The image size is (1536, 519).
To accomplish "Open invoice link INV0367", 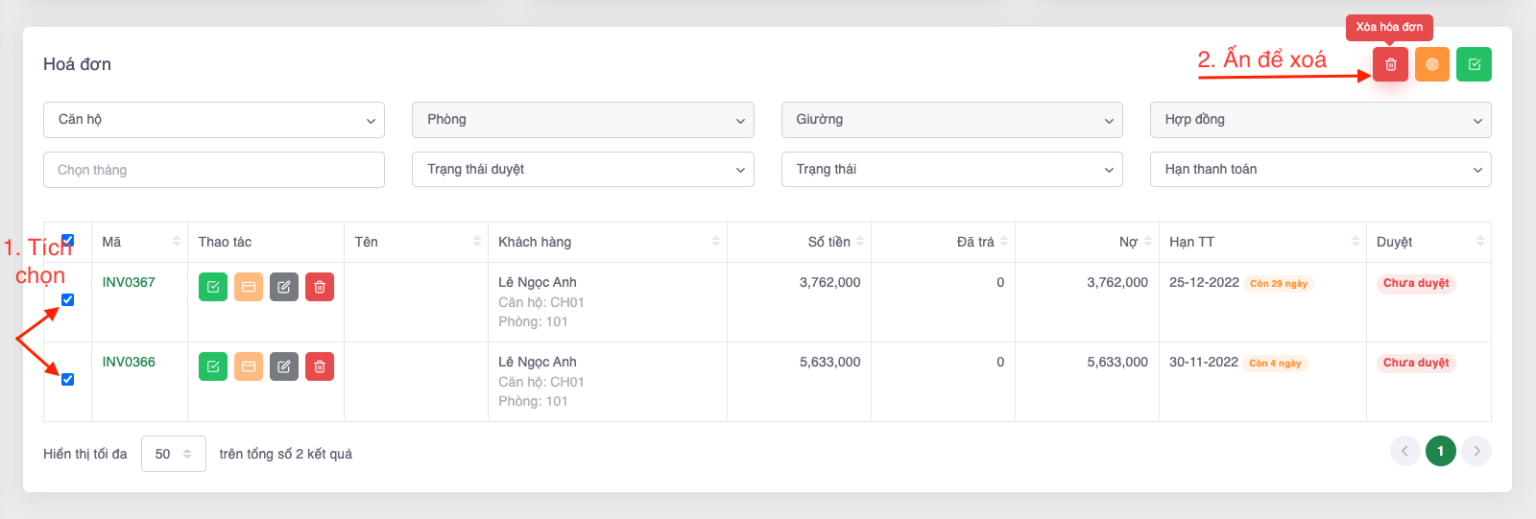I will click(129, 282).
